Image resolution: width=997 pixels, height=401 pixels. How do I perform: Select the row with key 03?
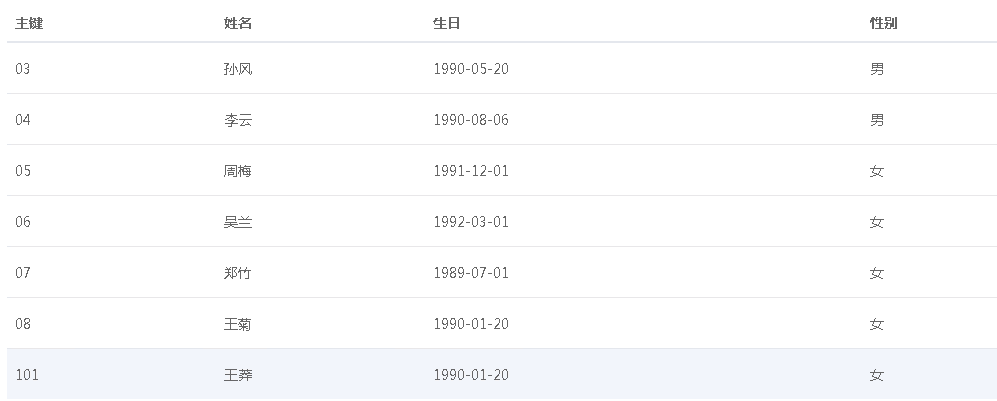[x=23, y=69]
